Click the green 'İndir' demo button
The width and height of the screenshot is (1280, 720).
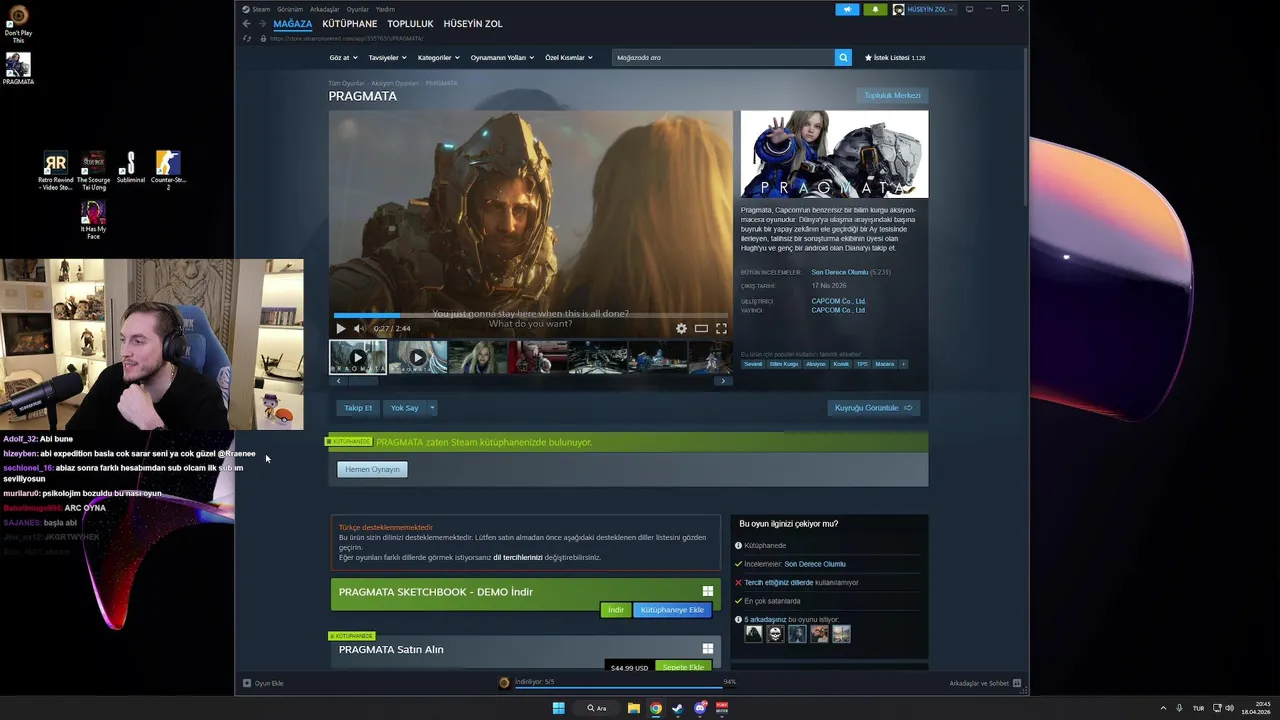[x=616, y=610]
